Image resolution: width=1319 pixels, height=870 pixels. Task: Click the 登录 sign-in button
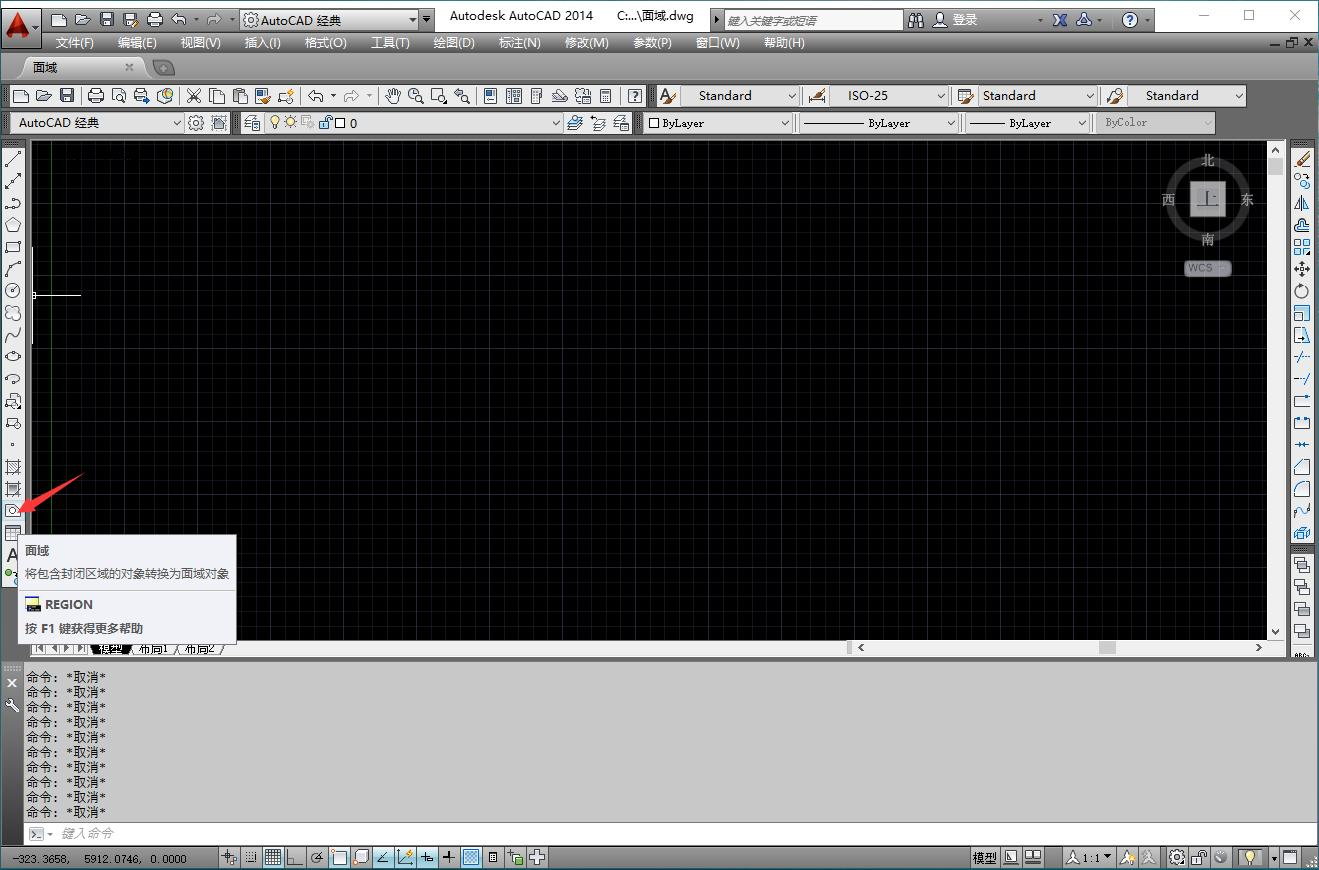coord(955,19)
